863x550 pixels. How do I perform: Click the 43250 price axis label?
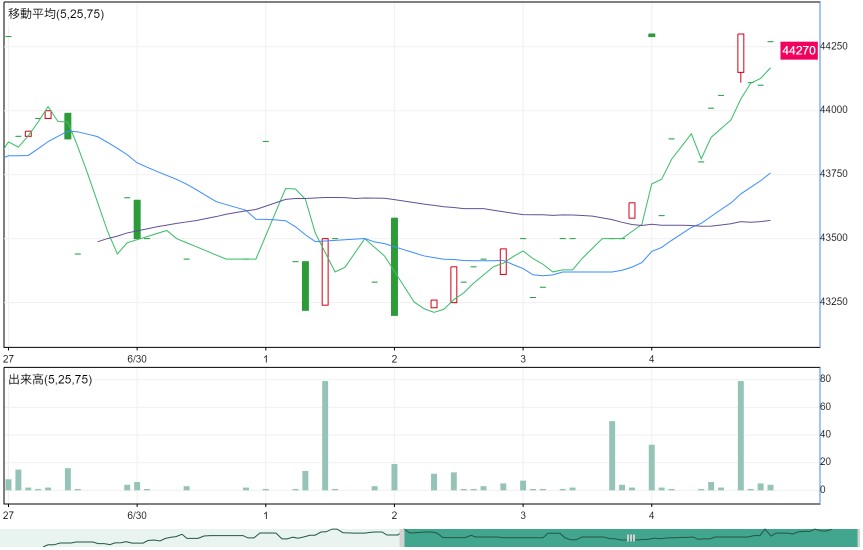point(834,302)
